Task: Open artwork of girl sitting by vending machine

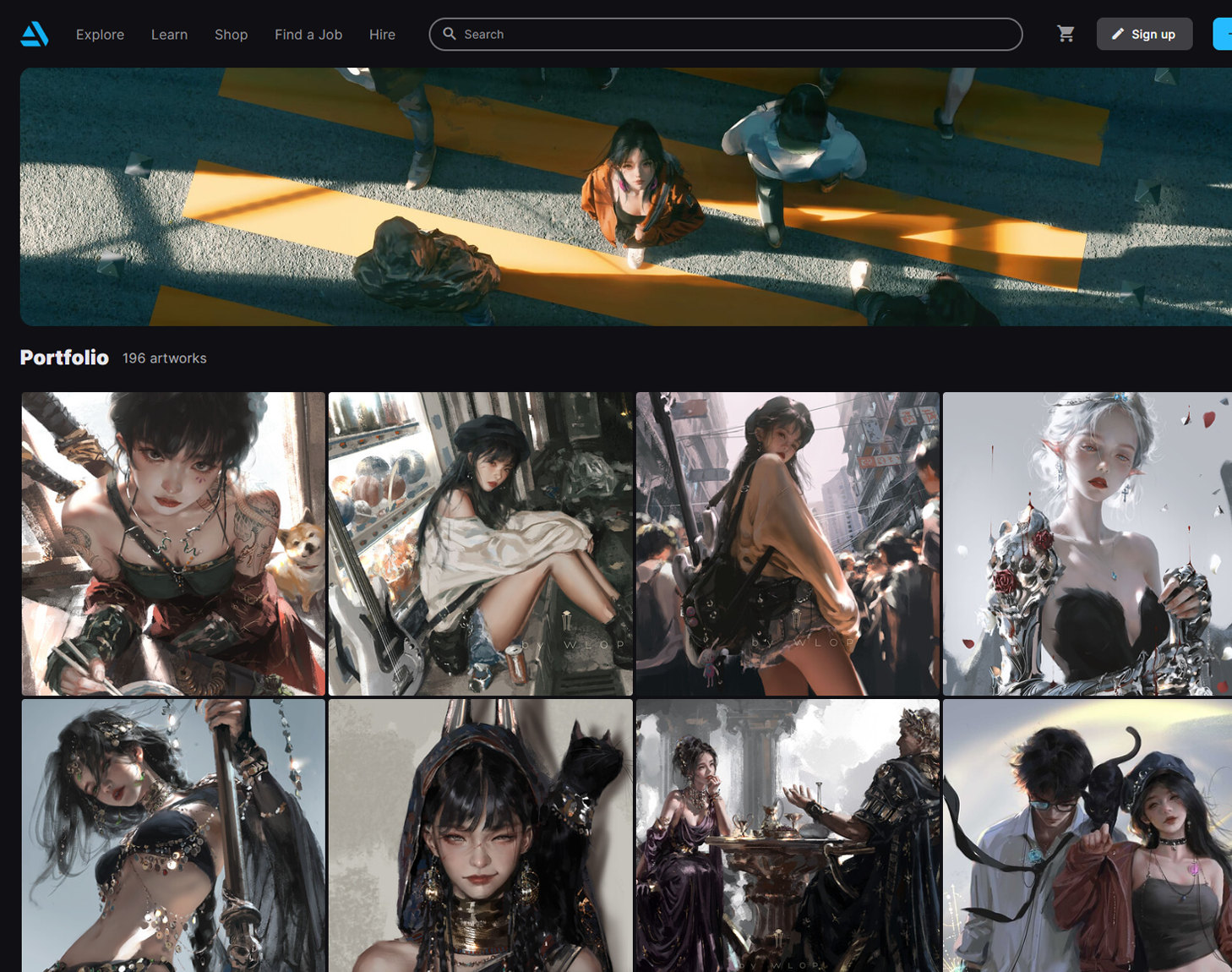Action: coord(480,543)
